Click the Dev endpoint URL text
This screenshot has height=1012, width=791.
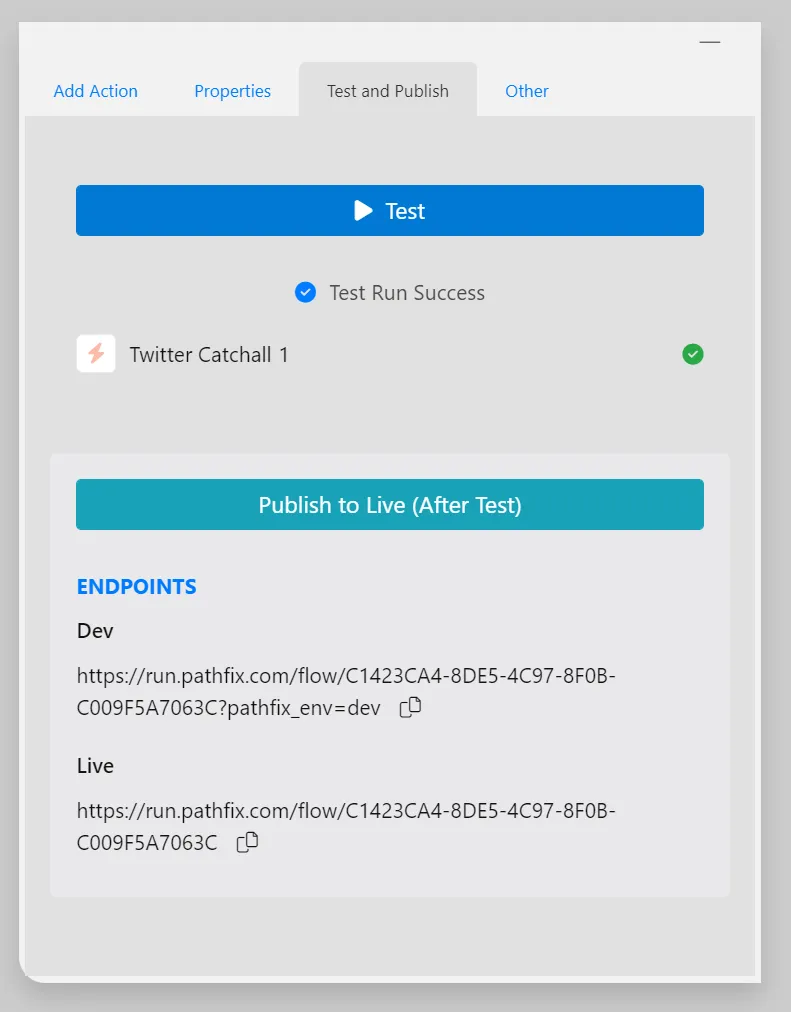click(346, 692)
